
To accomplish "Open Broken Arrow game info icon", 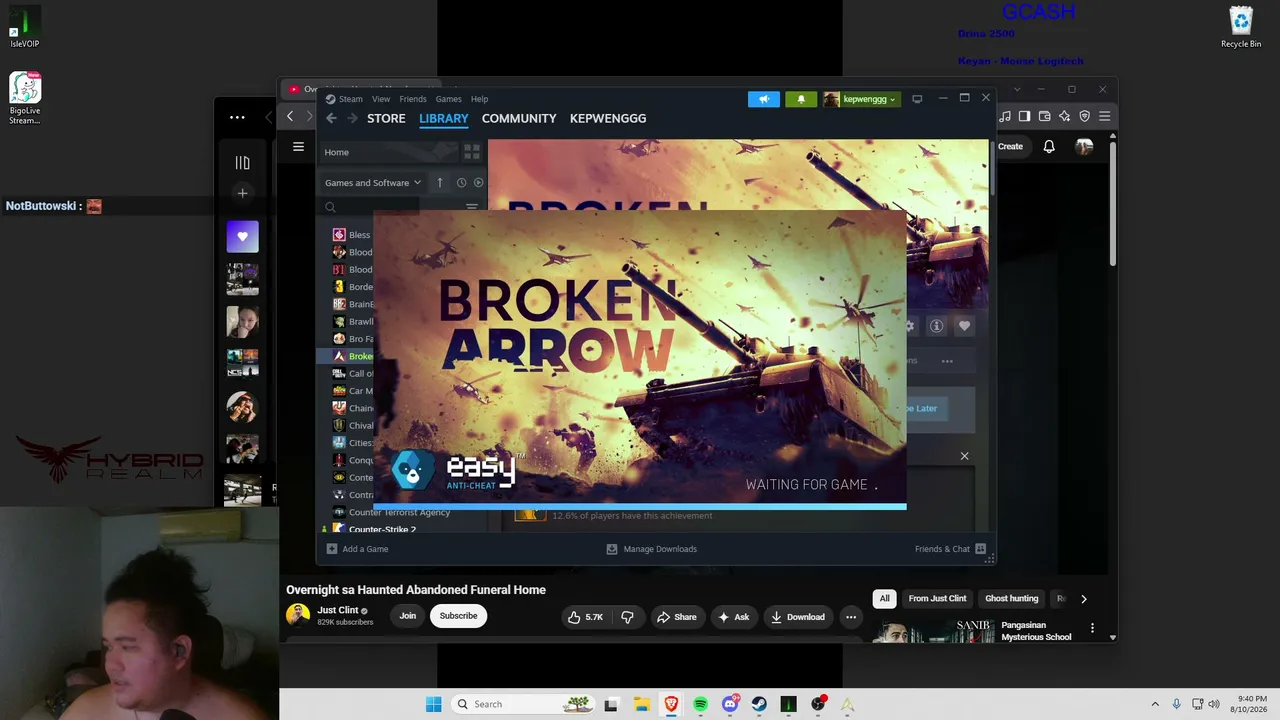I will pos(937,326).
